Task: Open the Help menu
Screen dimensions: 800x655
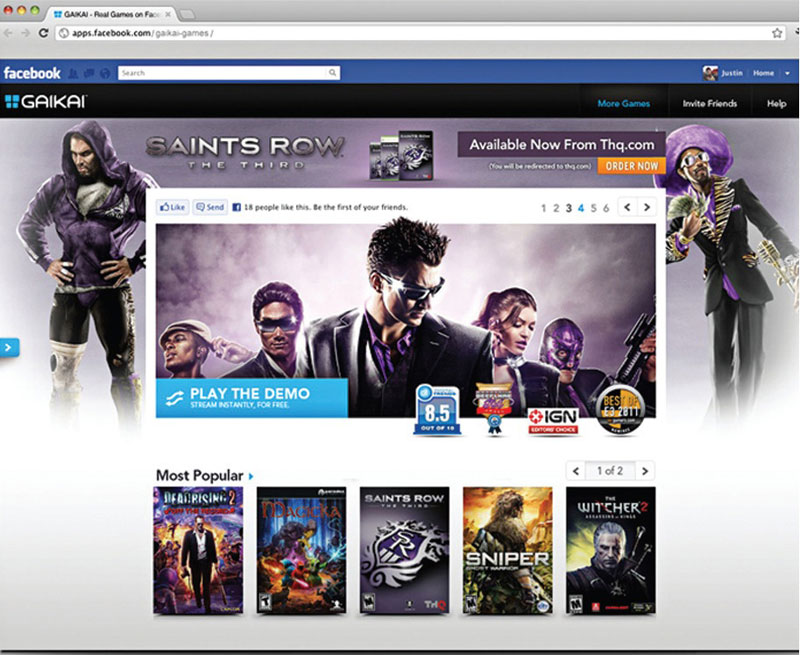Action: point(776,104)
